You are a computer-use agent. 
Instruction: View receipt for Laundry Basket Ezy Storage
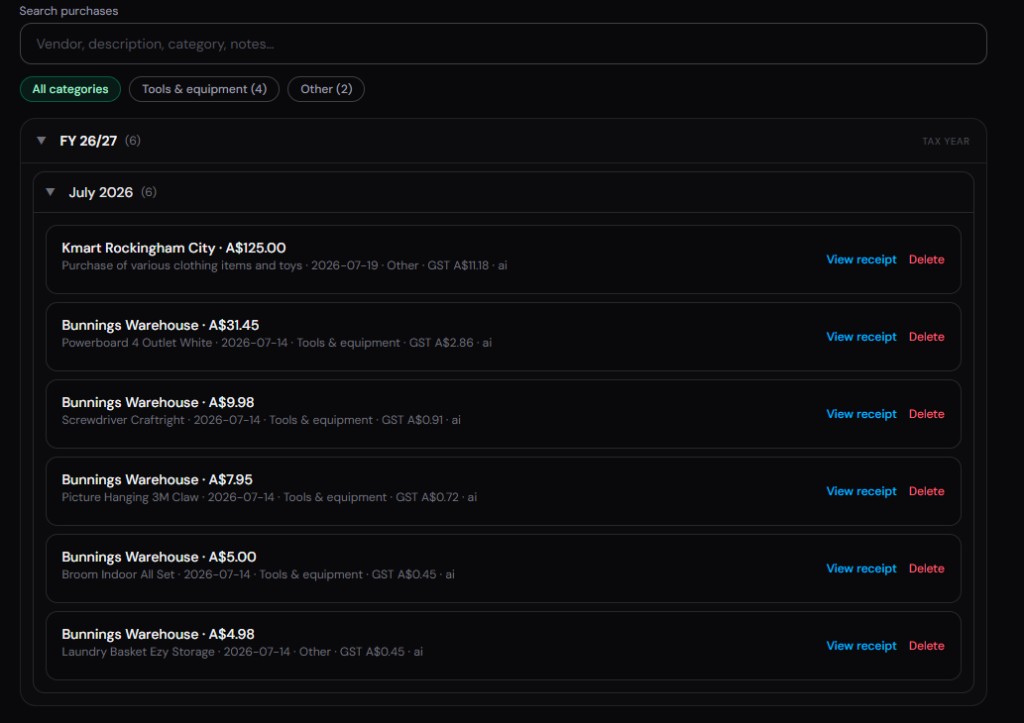point(861,645)
